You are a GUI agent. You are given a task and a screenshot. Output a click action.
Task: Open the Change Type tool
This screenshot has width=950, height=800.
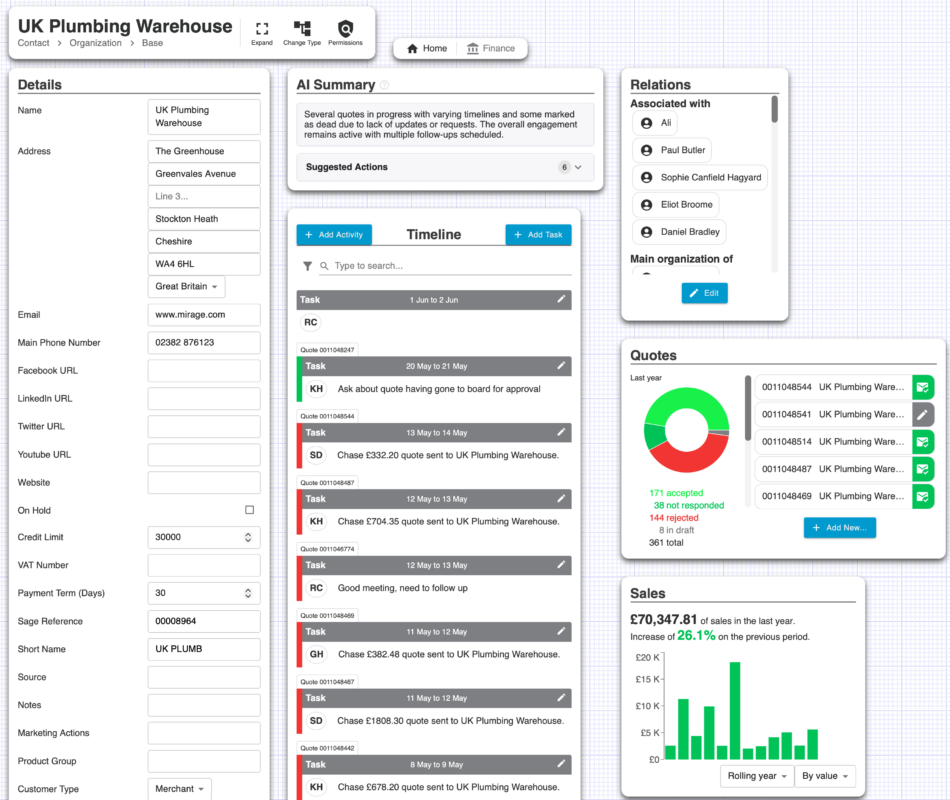[x=302, y=33]
